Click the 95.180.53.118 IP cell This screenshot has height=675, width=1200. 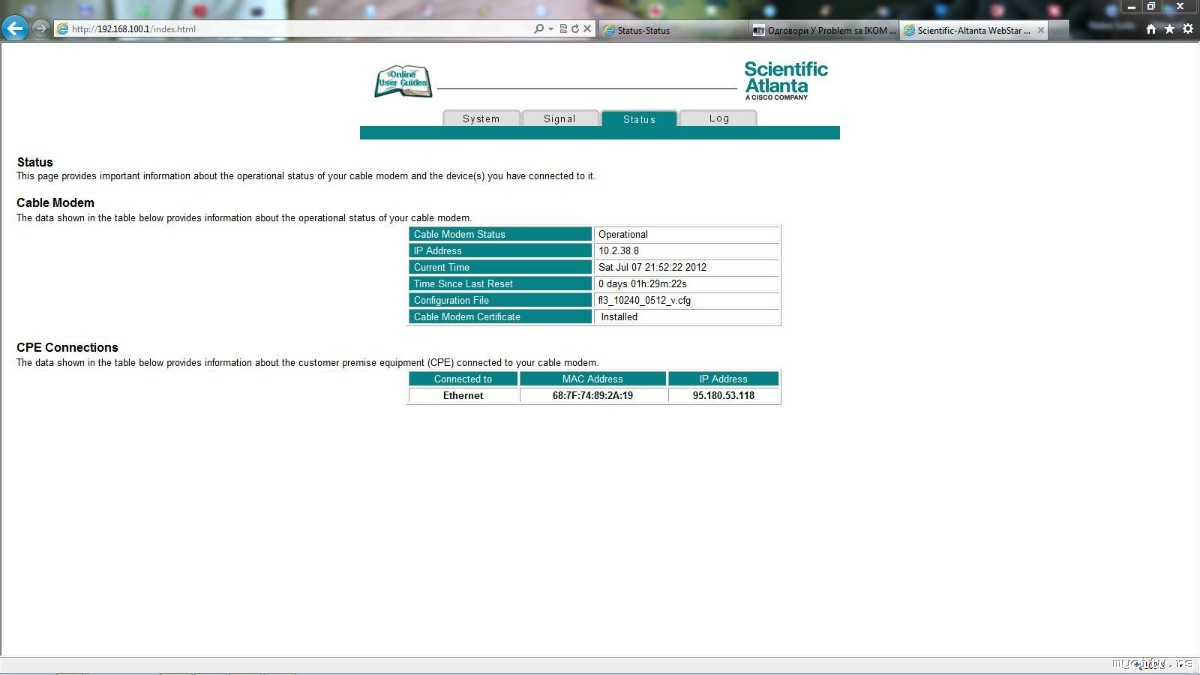pos(724,396)
